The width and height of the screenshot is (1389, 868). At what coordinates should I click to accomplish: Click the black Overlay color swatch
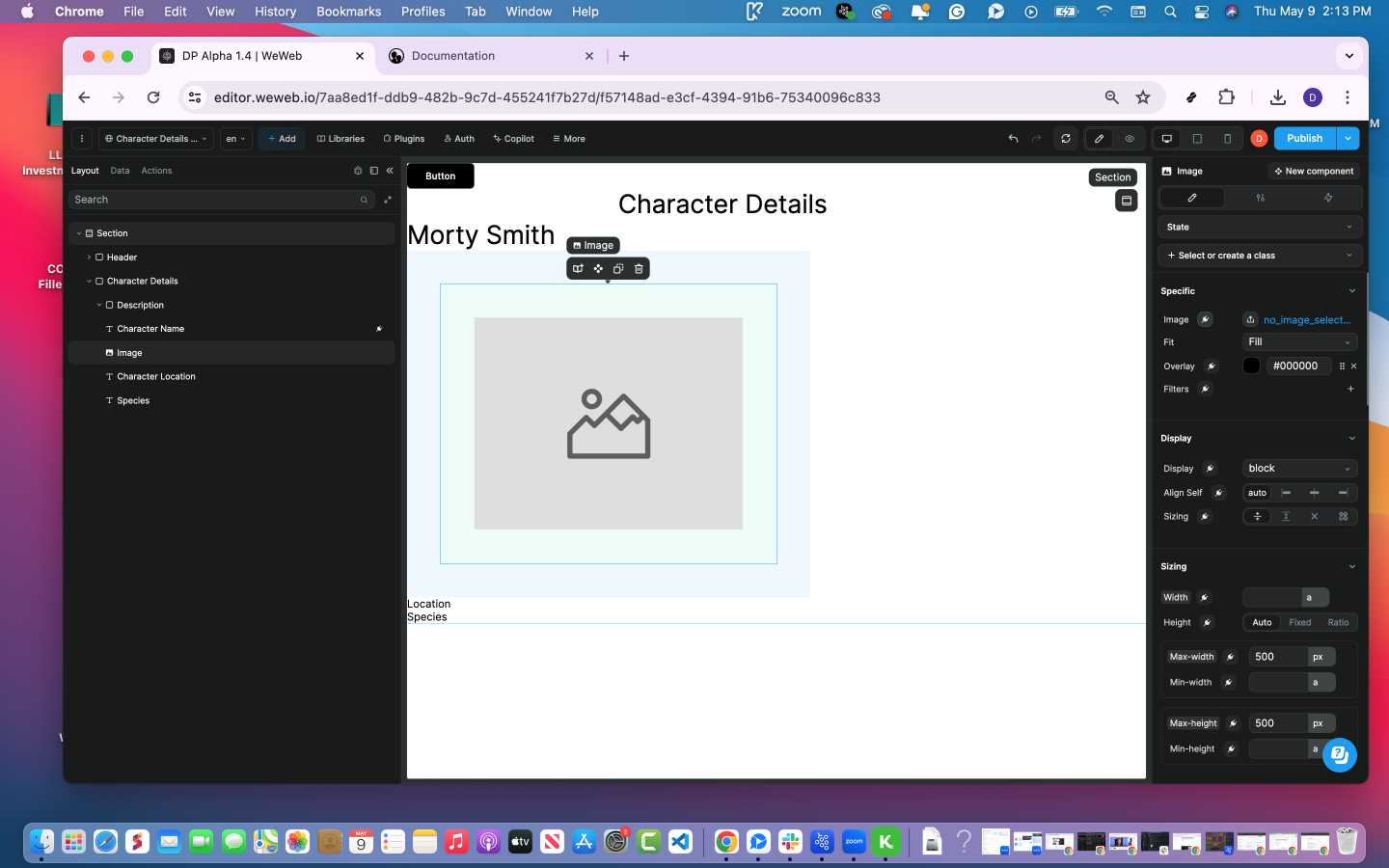(1251, 366)
